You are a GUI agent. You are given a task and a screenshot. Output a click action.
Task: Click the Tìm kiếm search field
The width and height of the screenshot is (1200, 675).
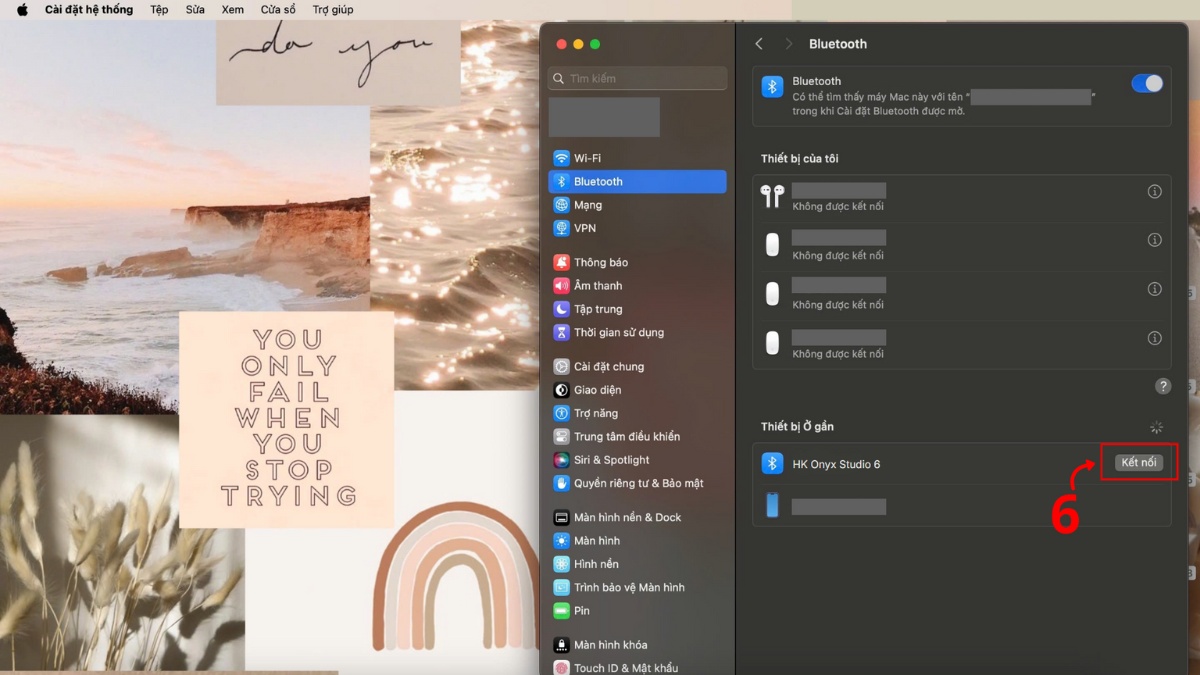[x=637, y=77]
